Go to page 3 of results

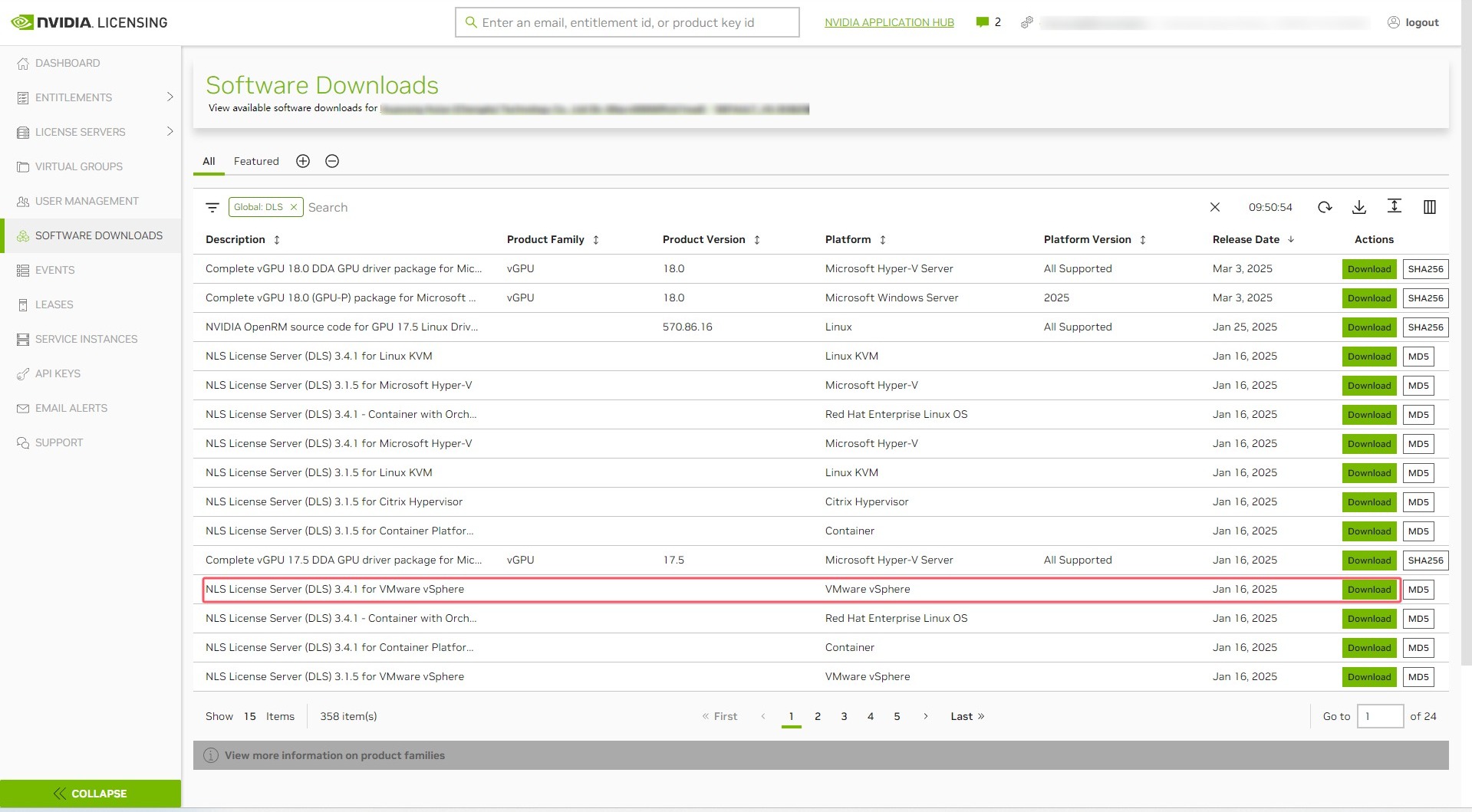(844, 716)
